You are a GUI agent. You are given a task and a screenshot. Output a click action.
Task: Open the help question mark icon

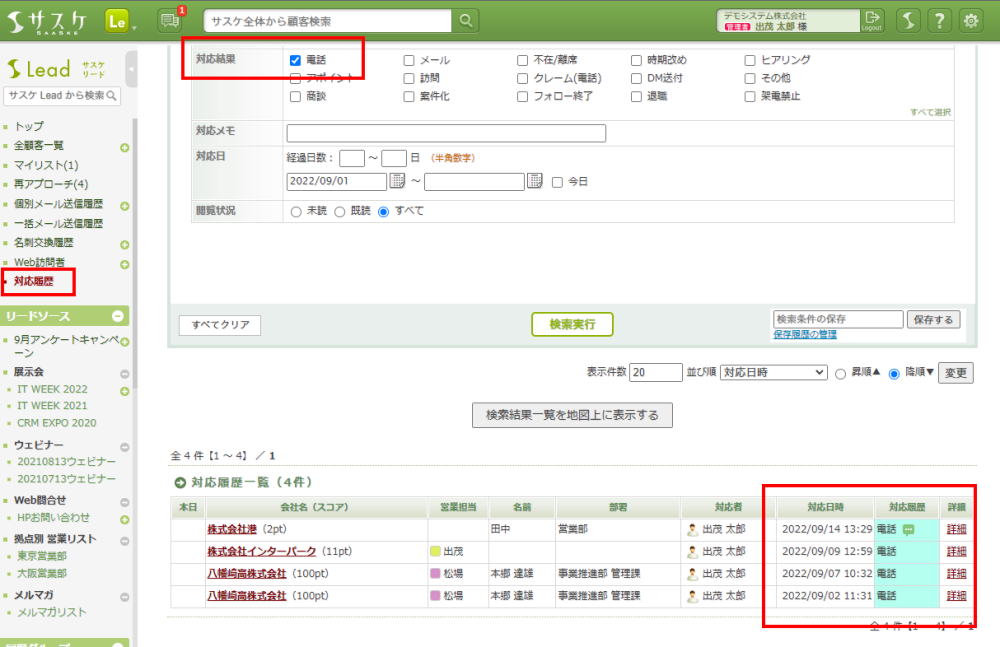point(939,21)
